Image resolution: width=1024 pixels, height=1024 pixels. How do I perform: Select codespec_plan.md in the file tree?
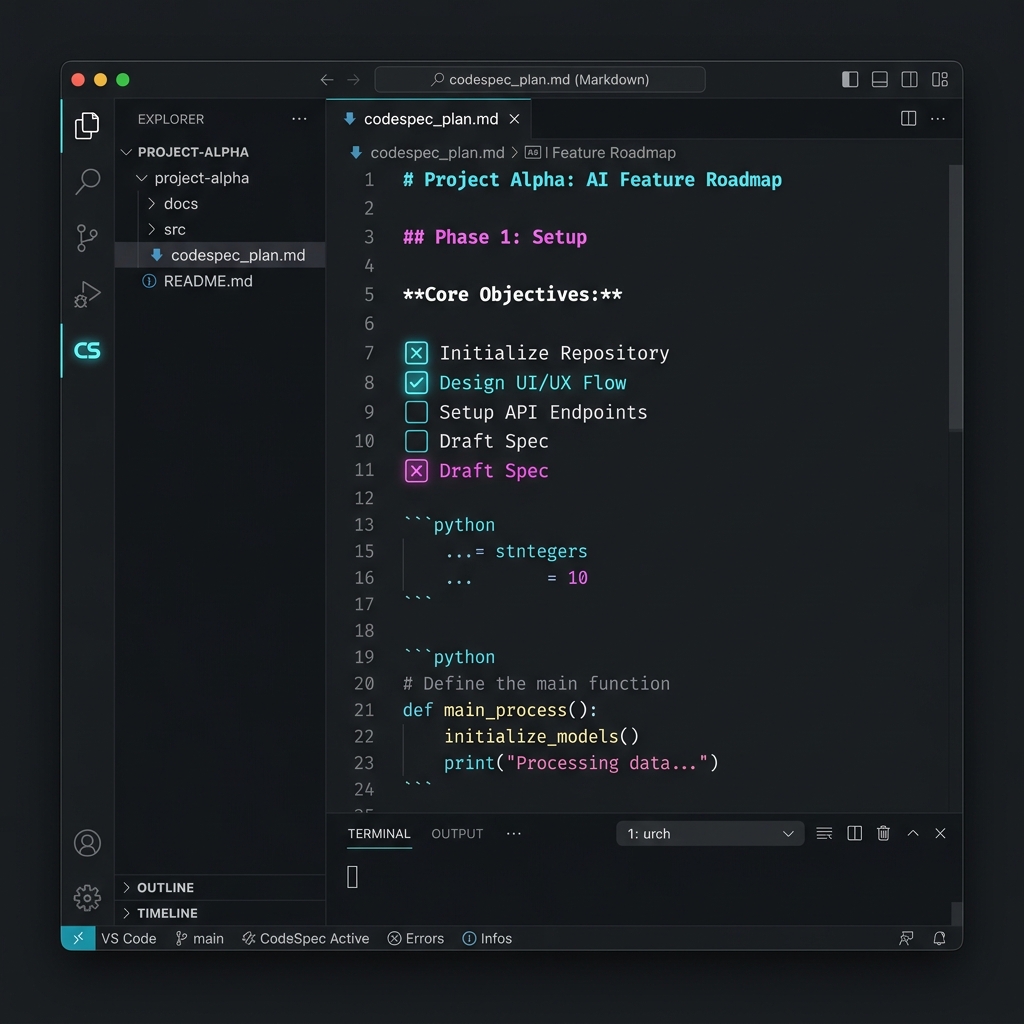point(220,255)
